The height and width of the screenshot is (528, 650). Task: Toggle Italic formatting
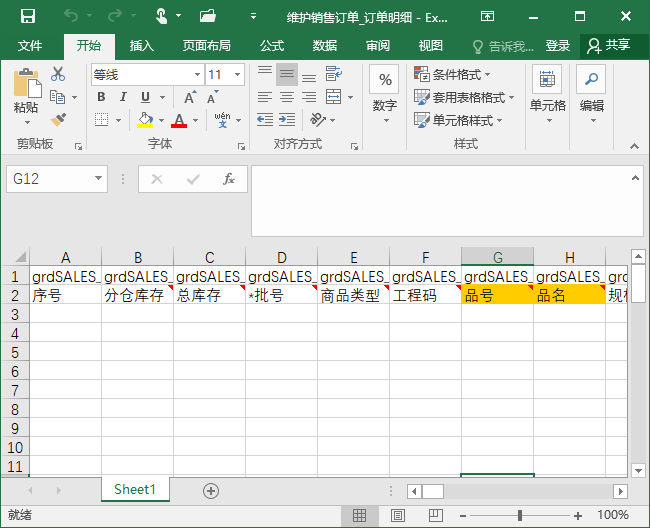[x=123, y=97]
